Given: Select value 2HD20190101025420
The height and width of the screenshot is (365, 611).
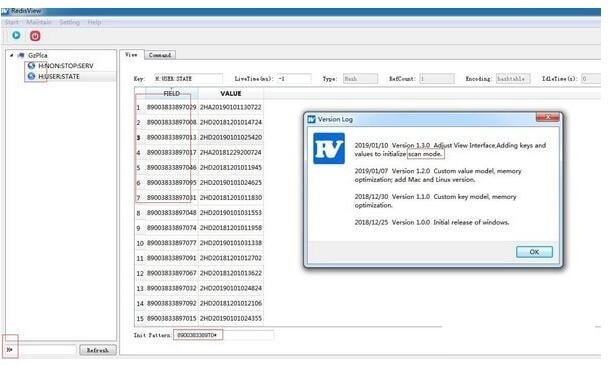Looking at the screenshot, I should point(231,138).
